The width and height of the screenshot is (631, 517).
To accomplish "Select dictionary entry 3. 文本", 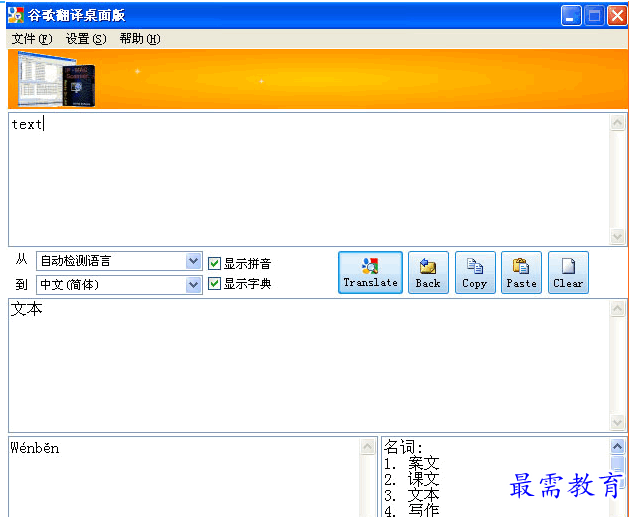I will click(x=411, y=495).
